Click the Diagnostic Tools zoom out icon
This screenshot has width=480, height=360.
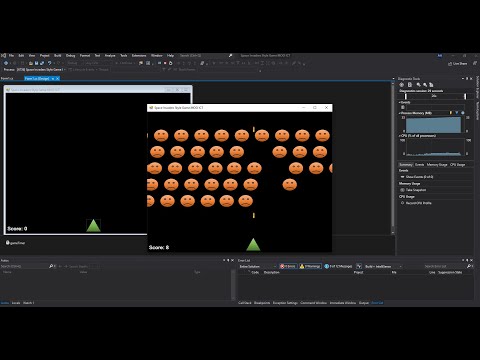(425, 85)
